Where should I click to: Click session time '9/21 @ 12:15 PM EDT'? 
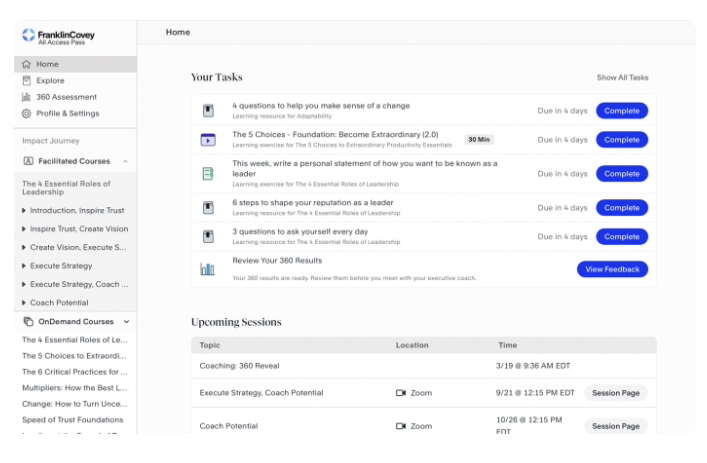[535, 393]
